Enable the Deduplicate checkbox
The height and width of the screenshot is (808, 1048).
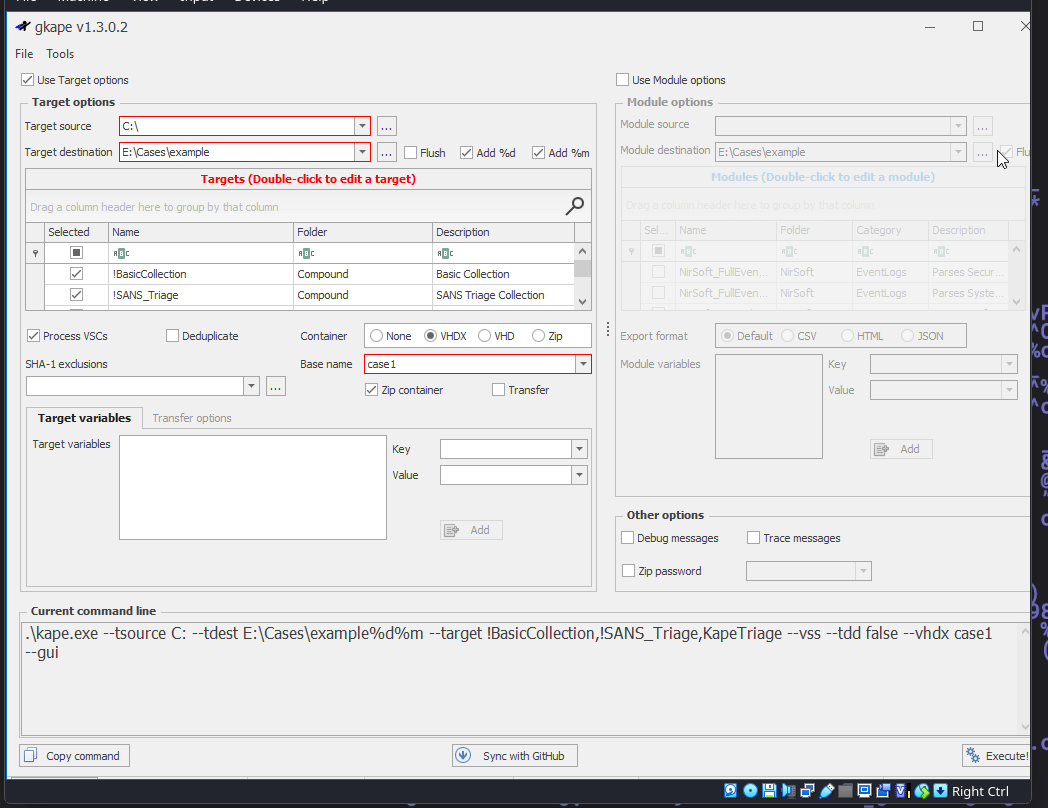[x=172, y=336]
